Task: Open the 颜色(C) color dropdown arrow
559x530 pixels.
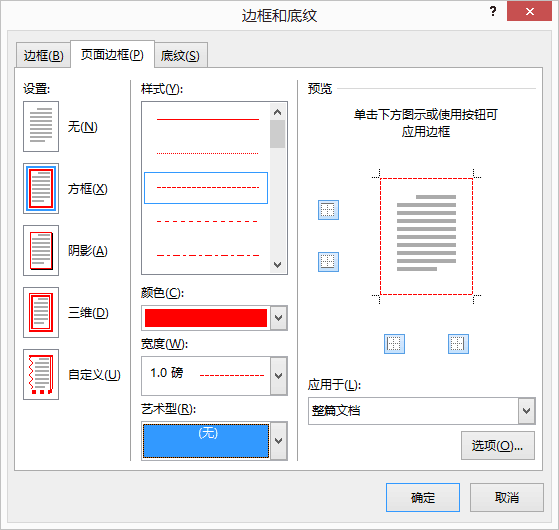Action: tap(279, 318)
